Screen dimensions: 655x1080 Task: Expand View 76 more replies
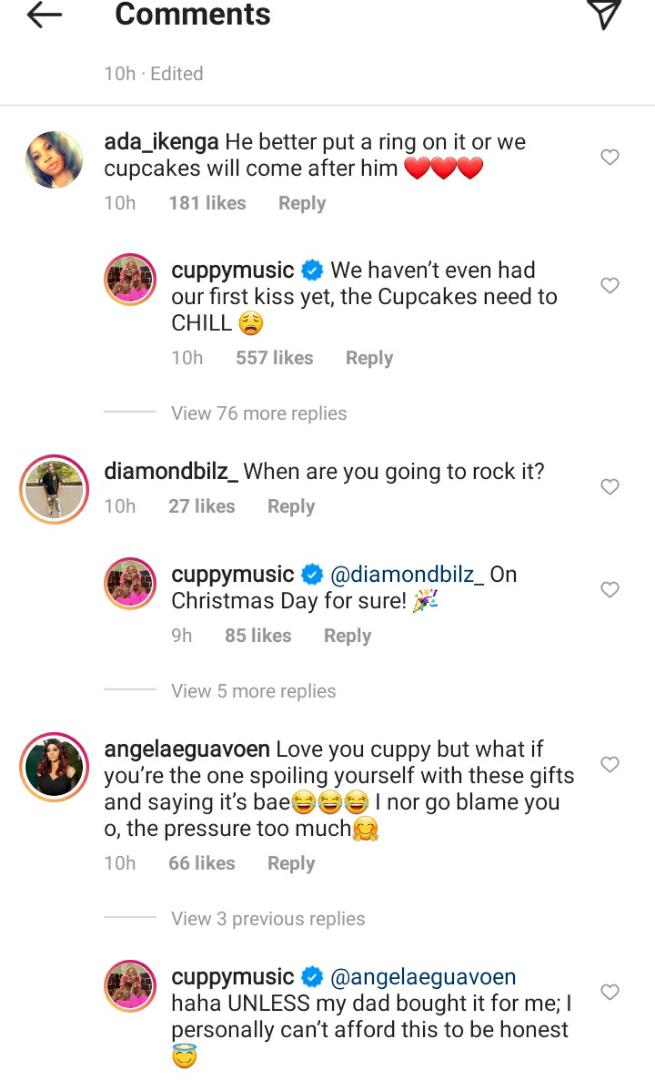259,413
